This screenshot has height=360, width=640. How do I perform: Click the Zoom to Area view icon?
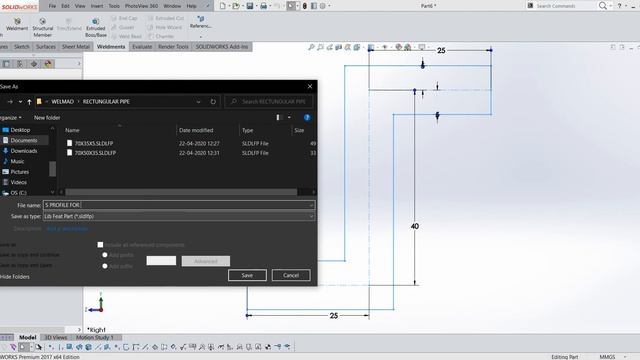point(320,47)
